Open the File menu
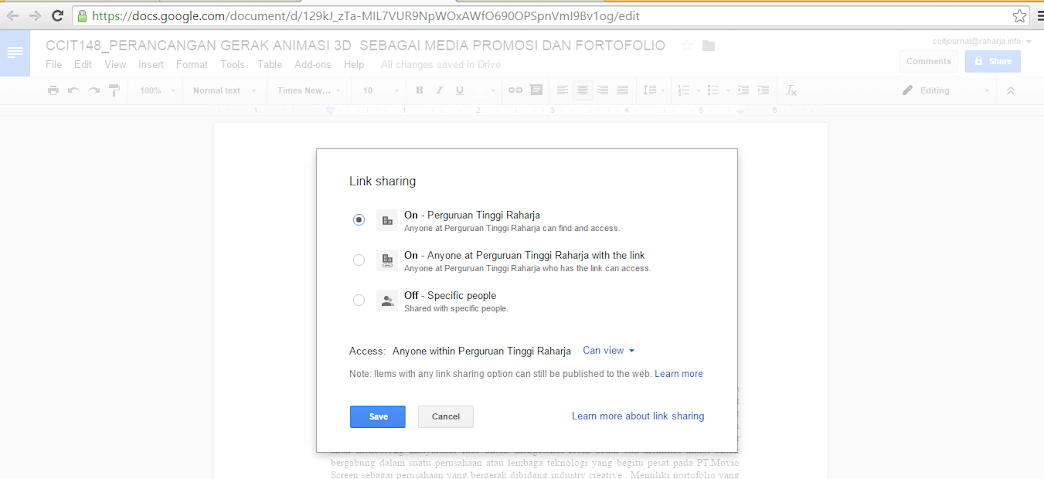 pyautogui.click(x=54, y=65)
